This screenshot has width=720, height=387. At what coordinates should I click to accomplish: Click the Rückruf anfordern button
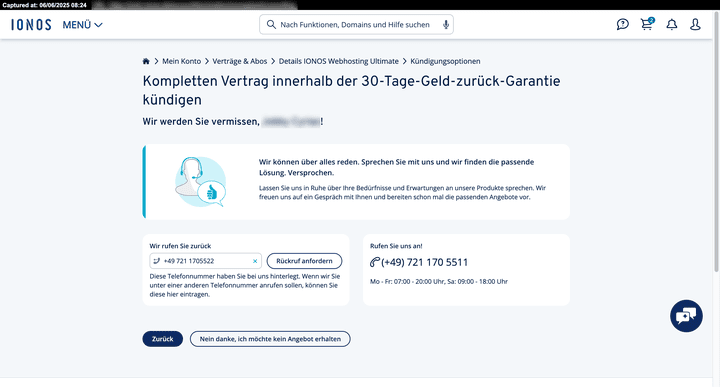(304, 261)
